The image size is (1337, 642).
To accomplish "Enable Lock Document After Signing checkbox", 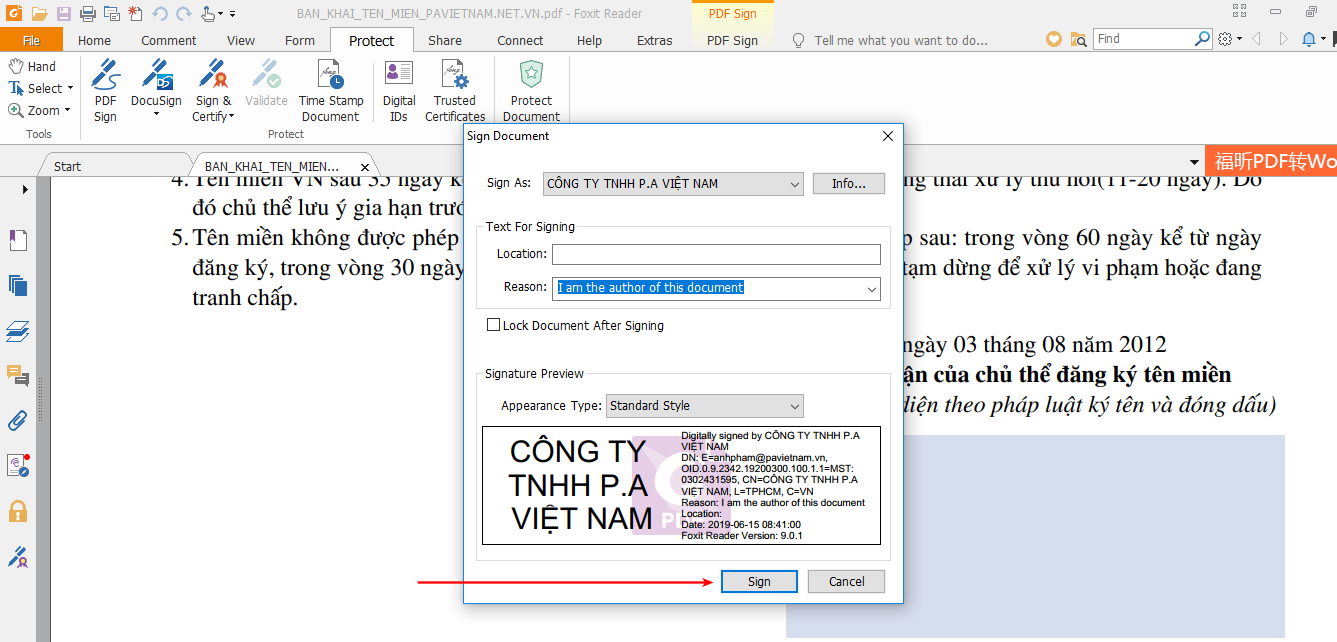I will tap(493, 325).
